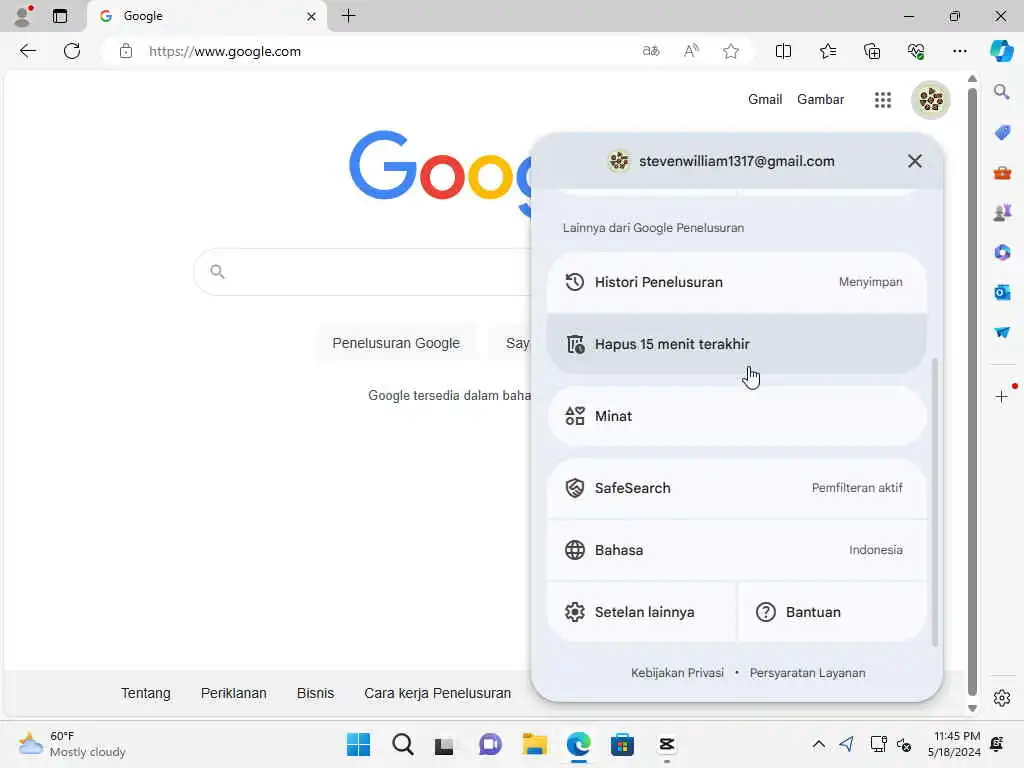Open sidebar Shopping tag icon

1002,133
